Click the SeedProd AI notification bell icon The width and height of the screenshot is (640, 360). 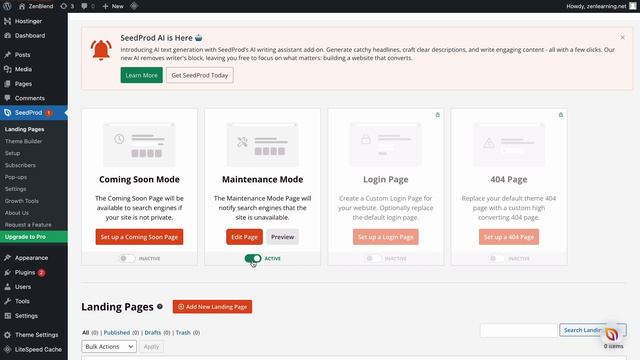(101, 50)
